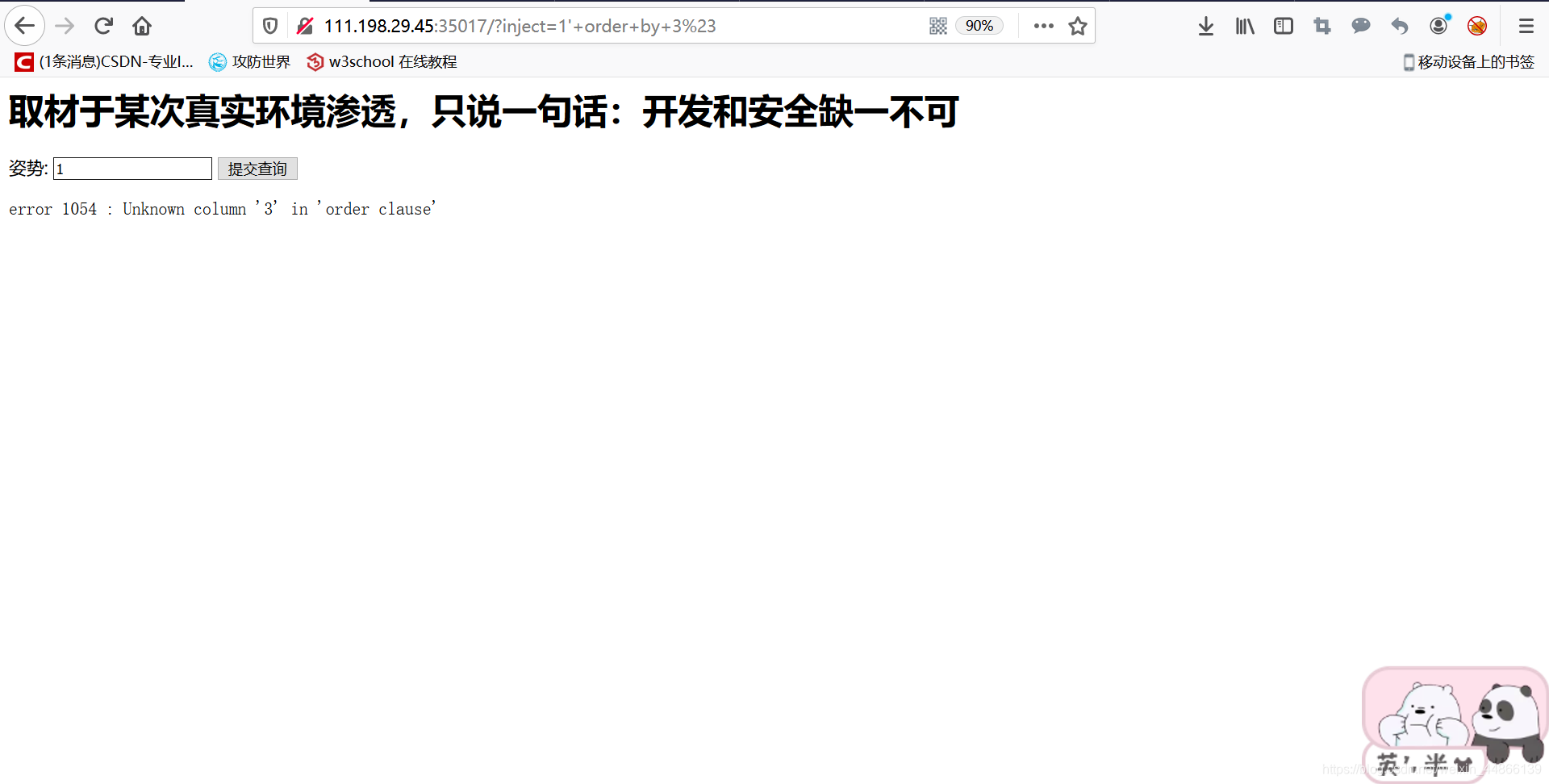Screen dimensions: 1549x784
Task: Scan QR code from the address bar icon
Action: (937, 25)
